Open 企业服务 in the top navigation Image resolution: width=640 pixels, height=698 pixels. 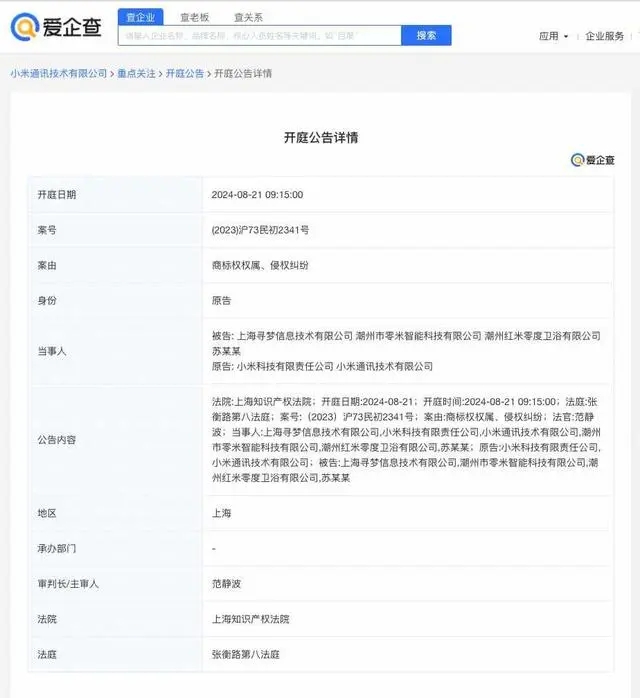point(604,36)
